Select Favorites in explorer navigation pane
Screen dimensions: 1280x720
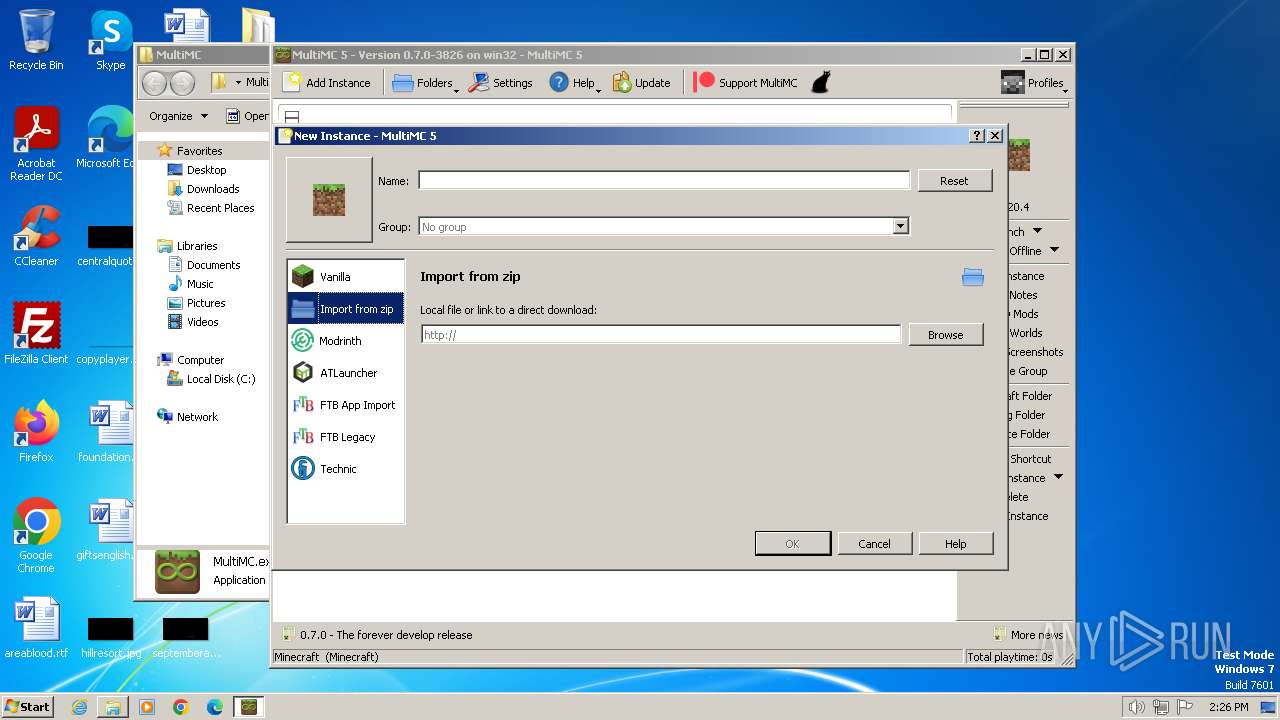[x=200, y=151]
